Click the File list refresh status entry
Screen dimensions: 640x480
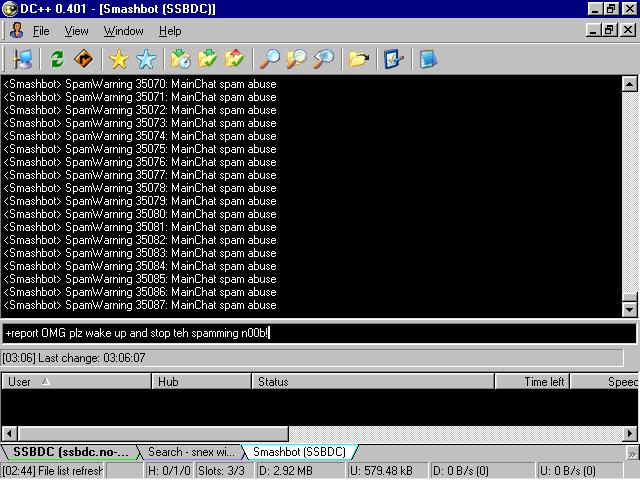click(53, 471)
